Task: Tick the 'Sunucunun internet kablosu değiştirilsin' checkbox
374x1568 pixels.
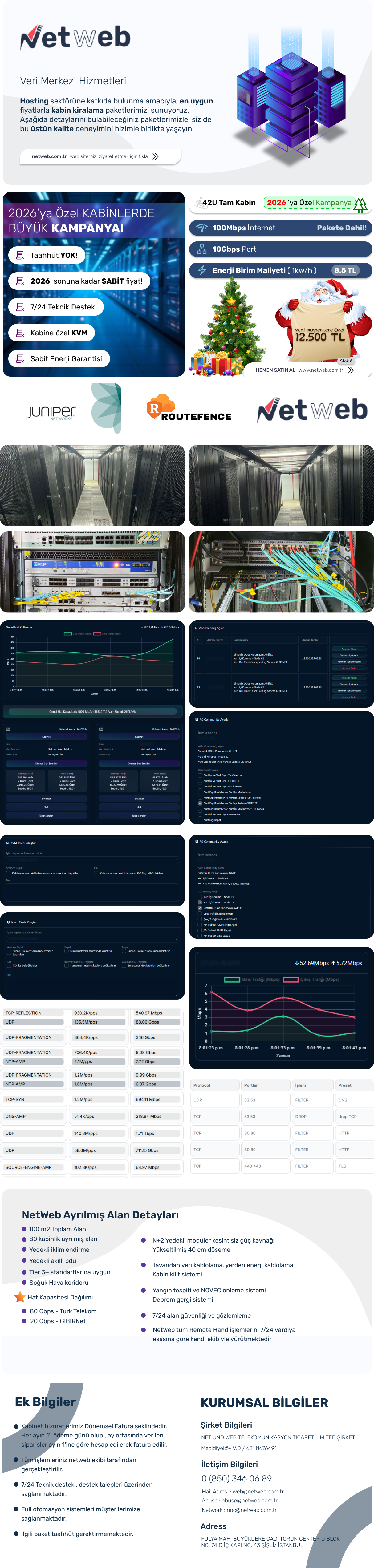Action: pos(67,965)
